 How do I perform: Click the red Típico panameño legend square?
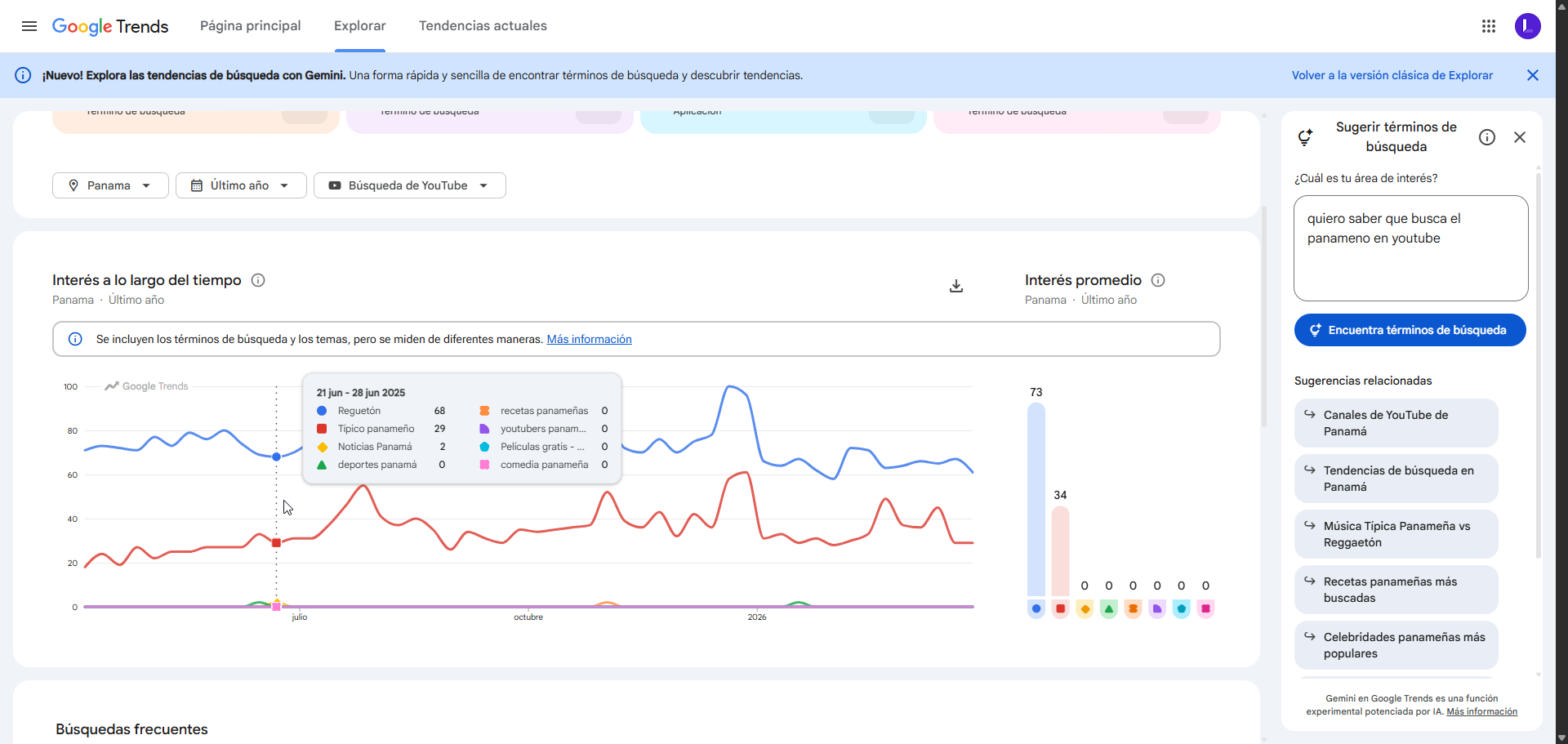pos(1060,608)
